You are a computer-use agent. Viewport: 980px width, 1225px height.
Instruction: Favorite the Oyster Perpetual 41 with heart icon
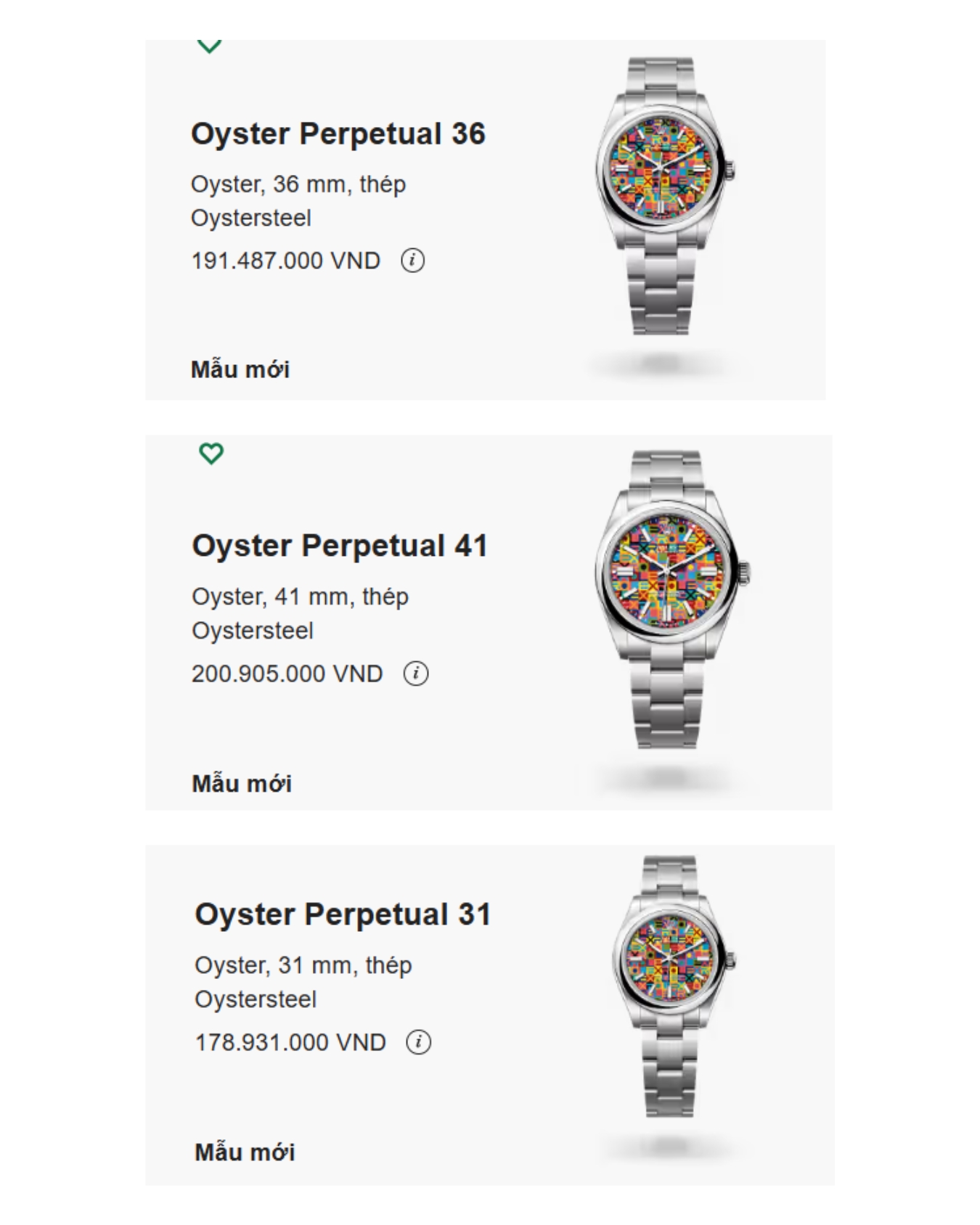[x=211, y=454]
